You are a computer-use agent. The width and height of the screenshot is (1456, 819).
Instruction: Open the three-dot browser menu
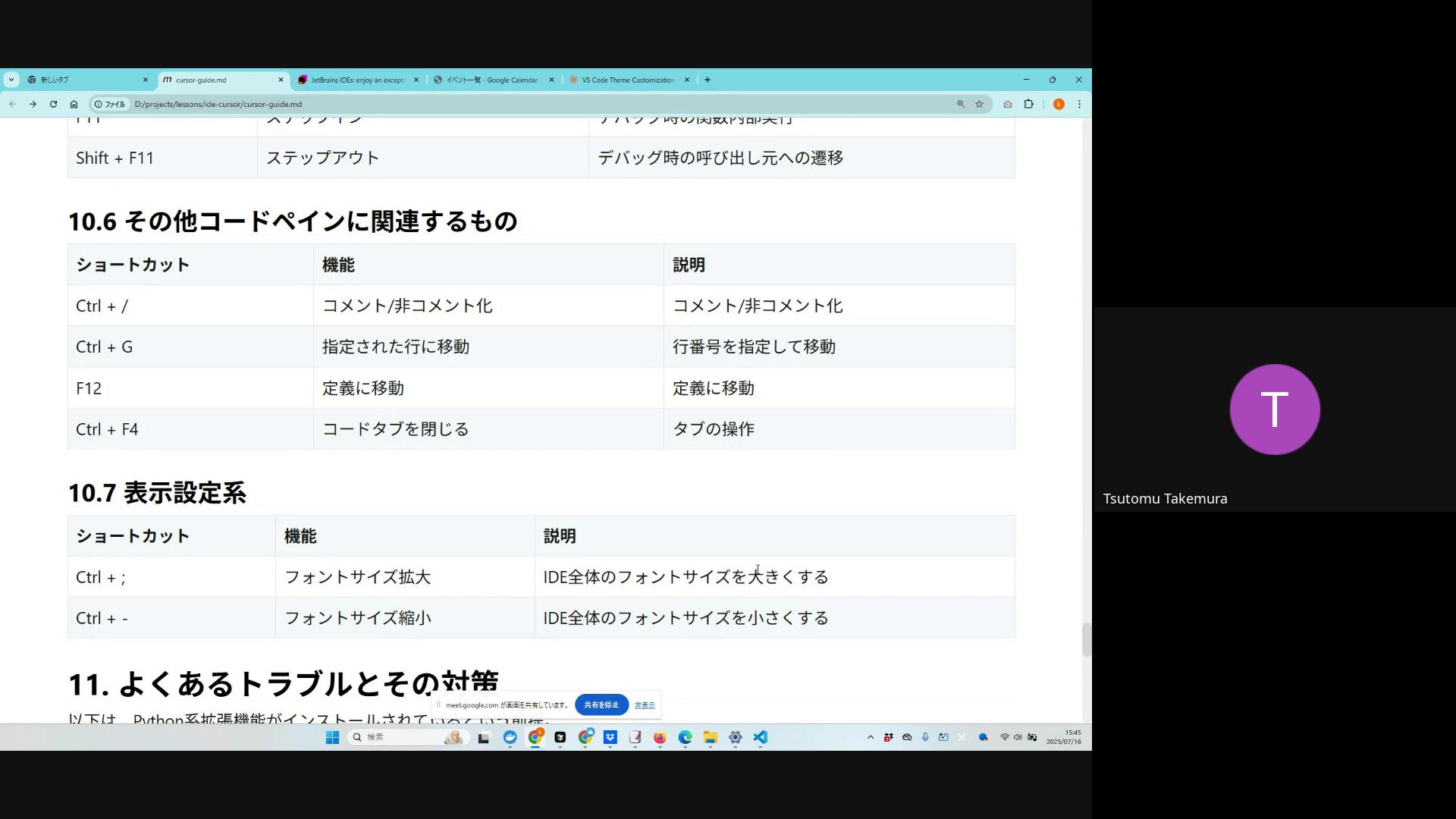(x=1079, y=105)
